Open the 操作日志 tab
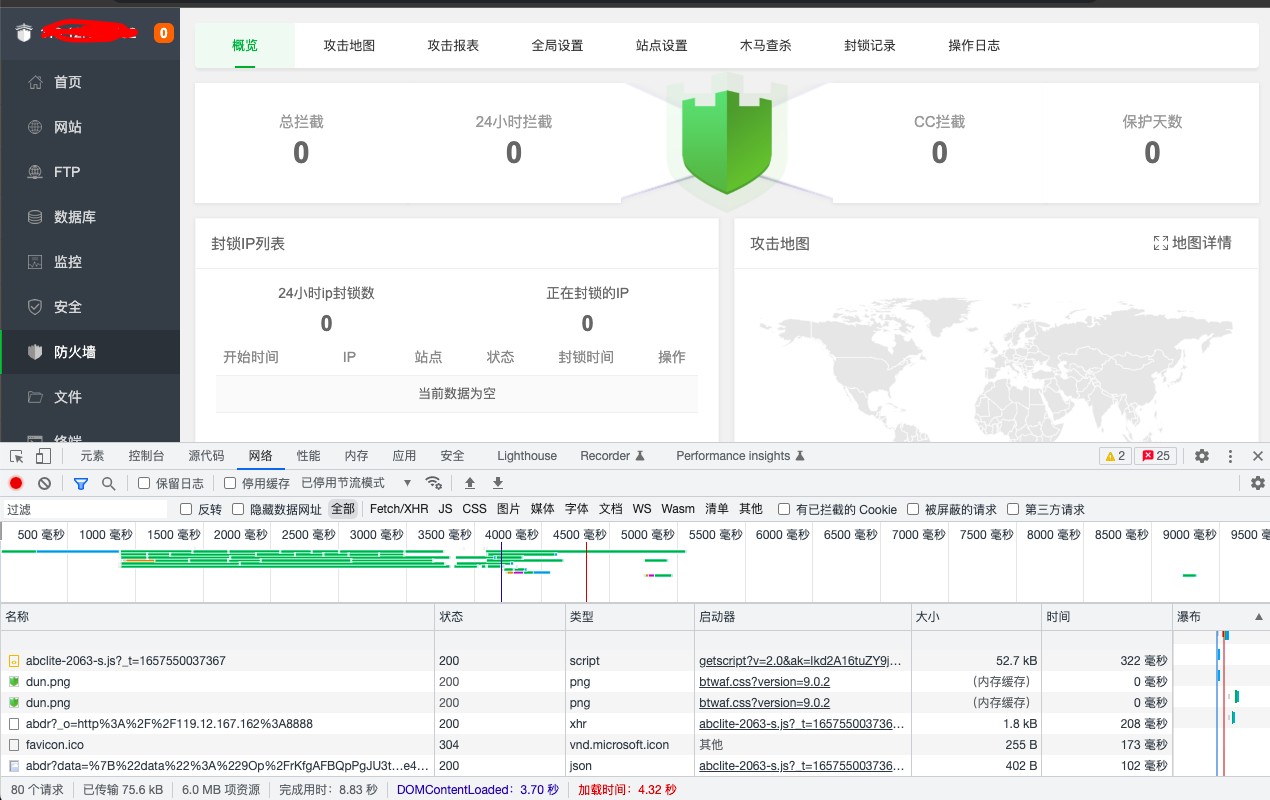 [973, 45]
